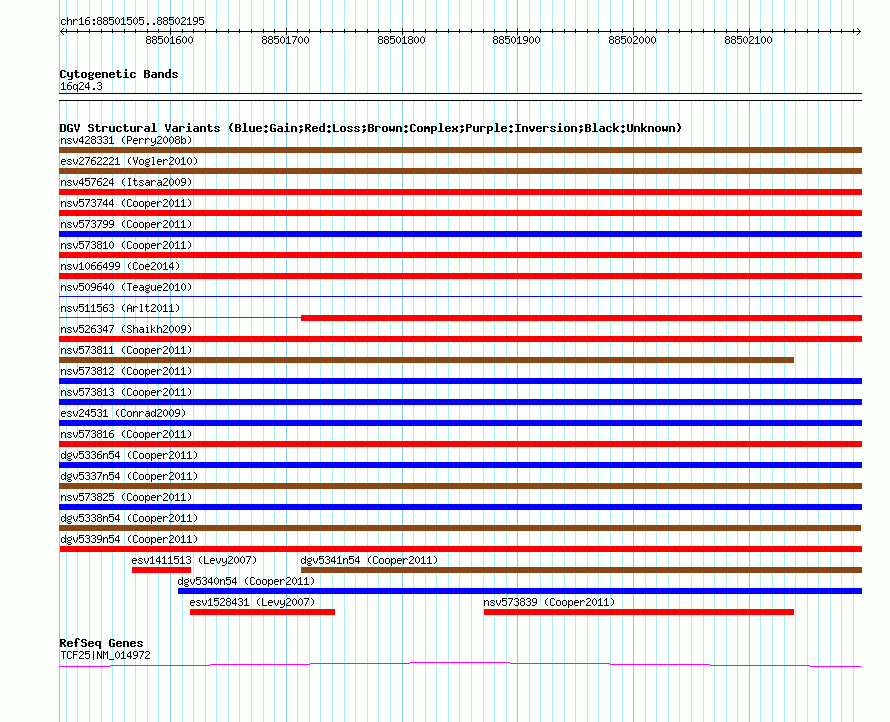The image size is (890, 722).
Task: Click the red bar under nsv573839
Action: point(639,612)
